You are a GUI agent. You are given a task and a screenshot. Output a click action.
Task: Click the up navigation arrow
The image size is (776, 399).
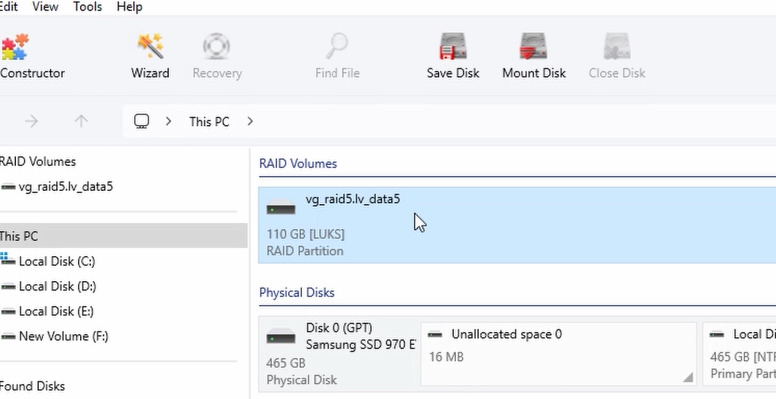(x=81, y=121)
